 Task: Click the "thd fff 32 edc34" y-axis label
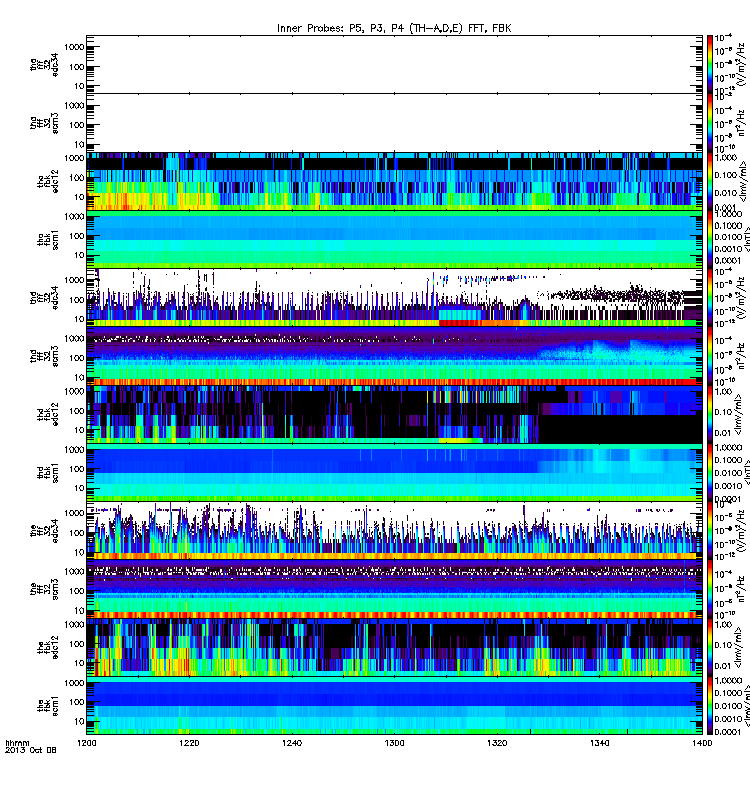coord(44,297)
